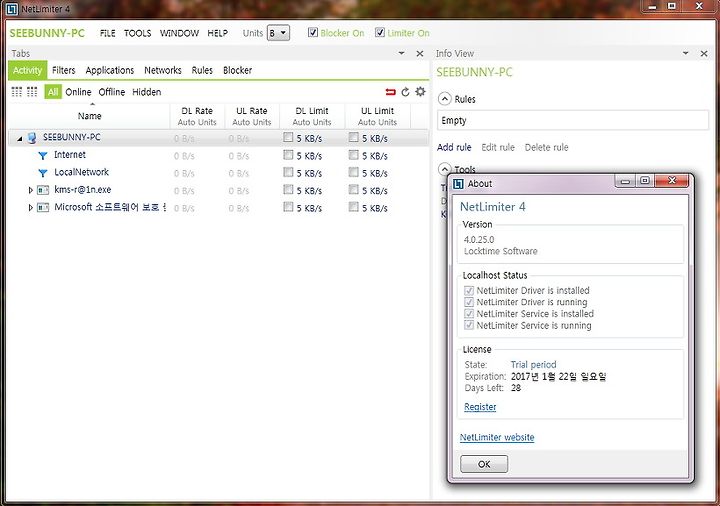Switch to the Applications tab

click(x=110, y=70)
